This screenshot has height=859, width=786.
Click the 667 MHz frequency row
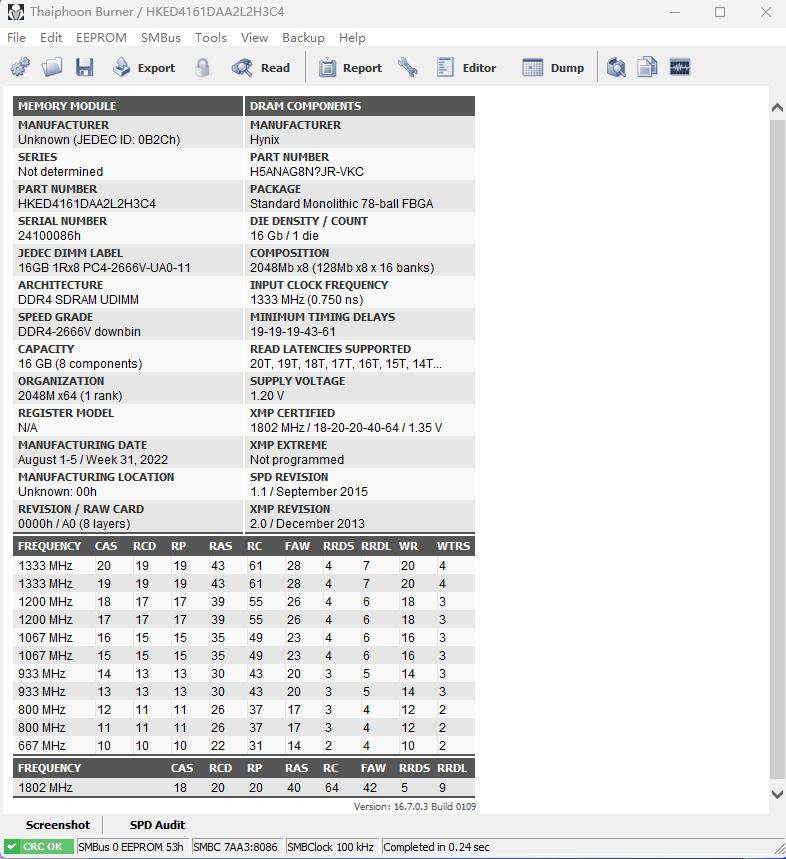click(x=244, y=746)
